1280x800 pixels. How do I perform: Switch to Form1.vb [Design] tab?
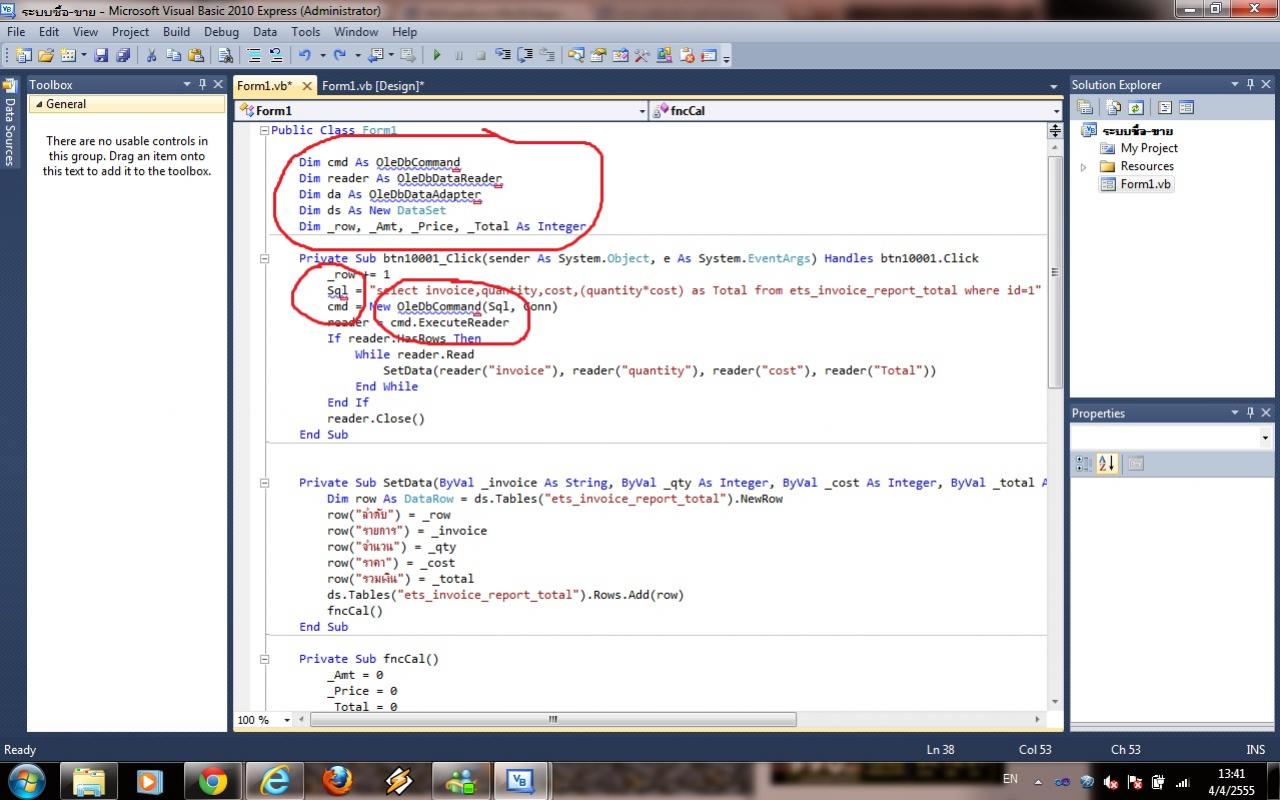(372, 86)
